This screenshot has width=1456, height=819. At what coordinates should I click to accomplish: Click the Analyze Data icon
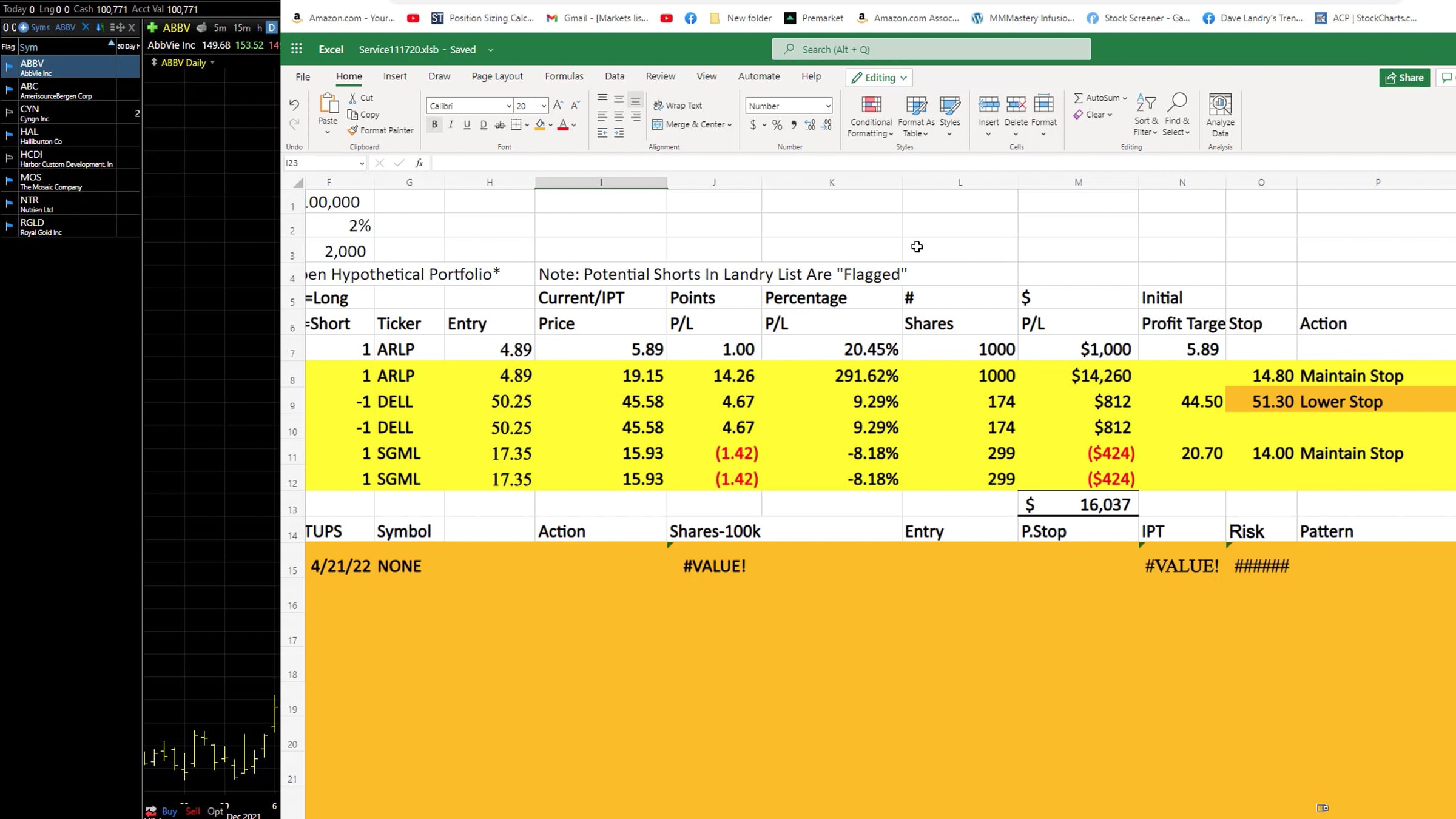[x=1220, y=104]
